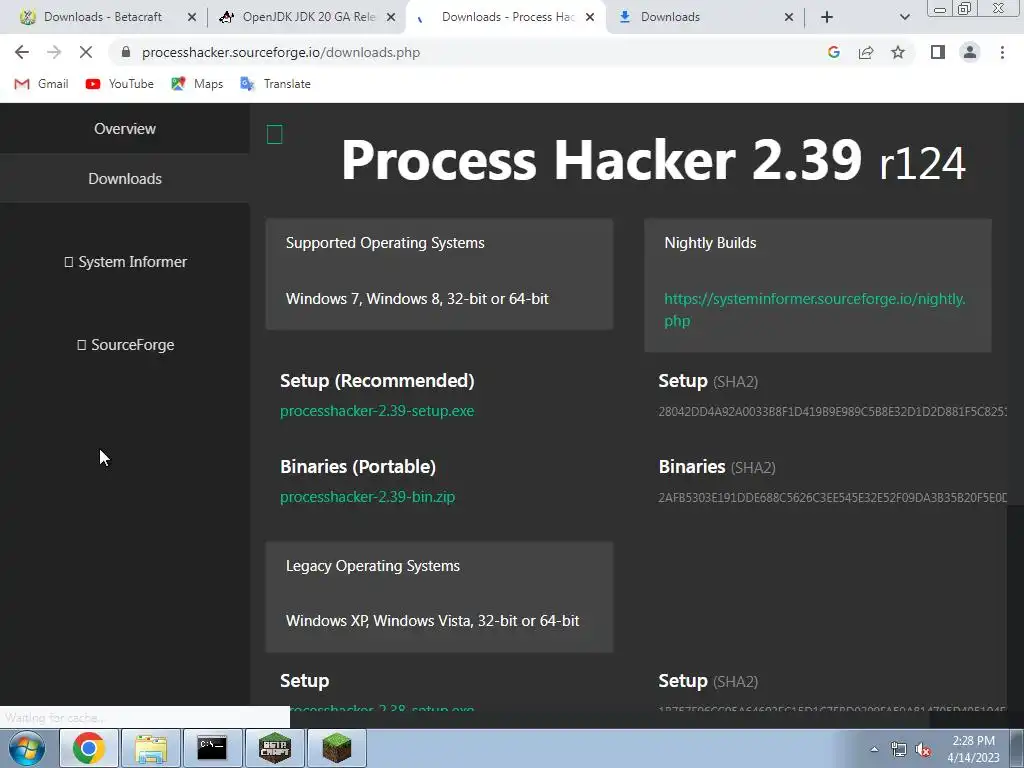Open File Explorer from the taskbar

click(x=151, y=748)
